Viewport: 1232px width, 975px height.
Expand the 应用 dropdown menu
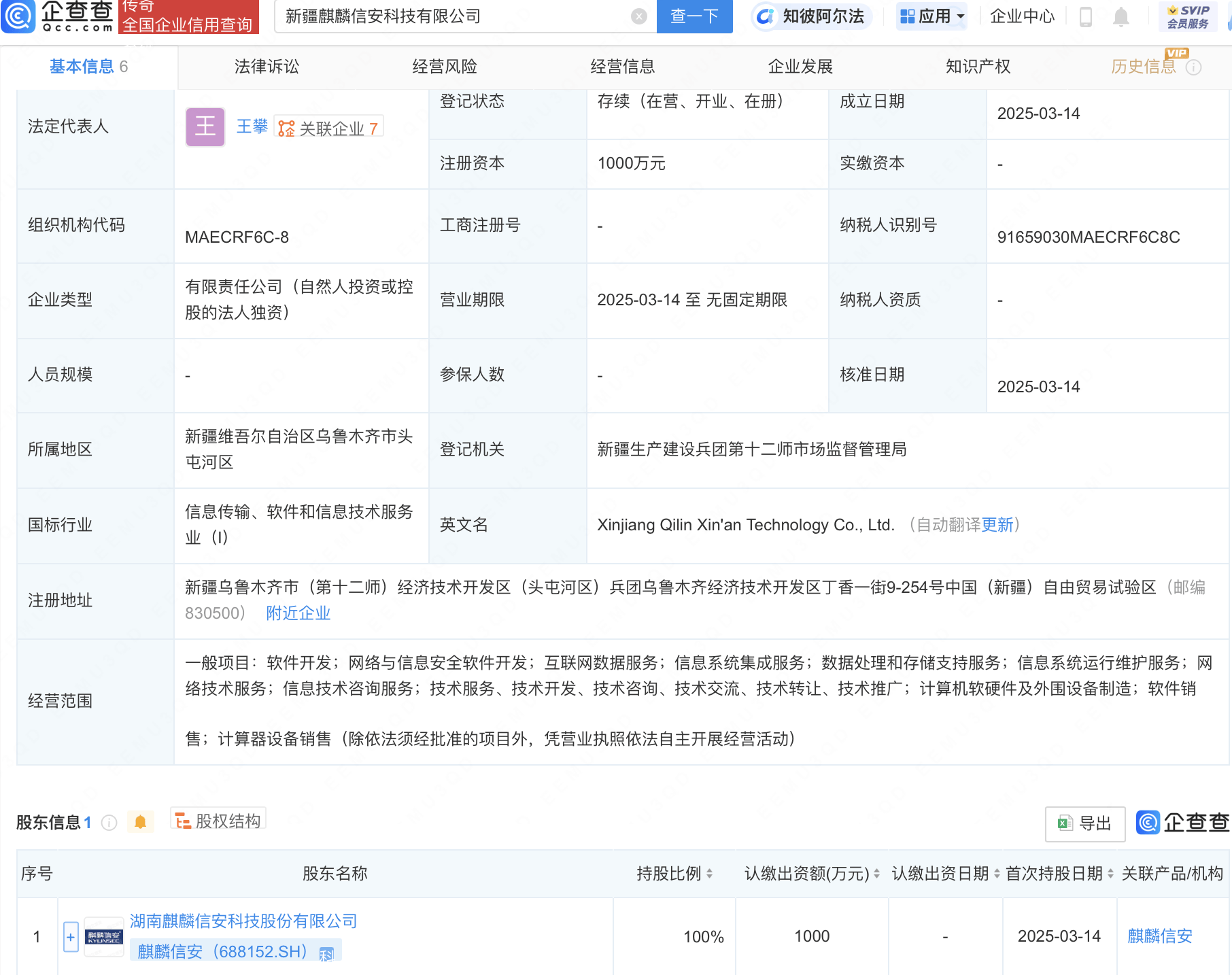931,16
